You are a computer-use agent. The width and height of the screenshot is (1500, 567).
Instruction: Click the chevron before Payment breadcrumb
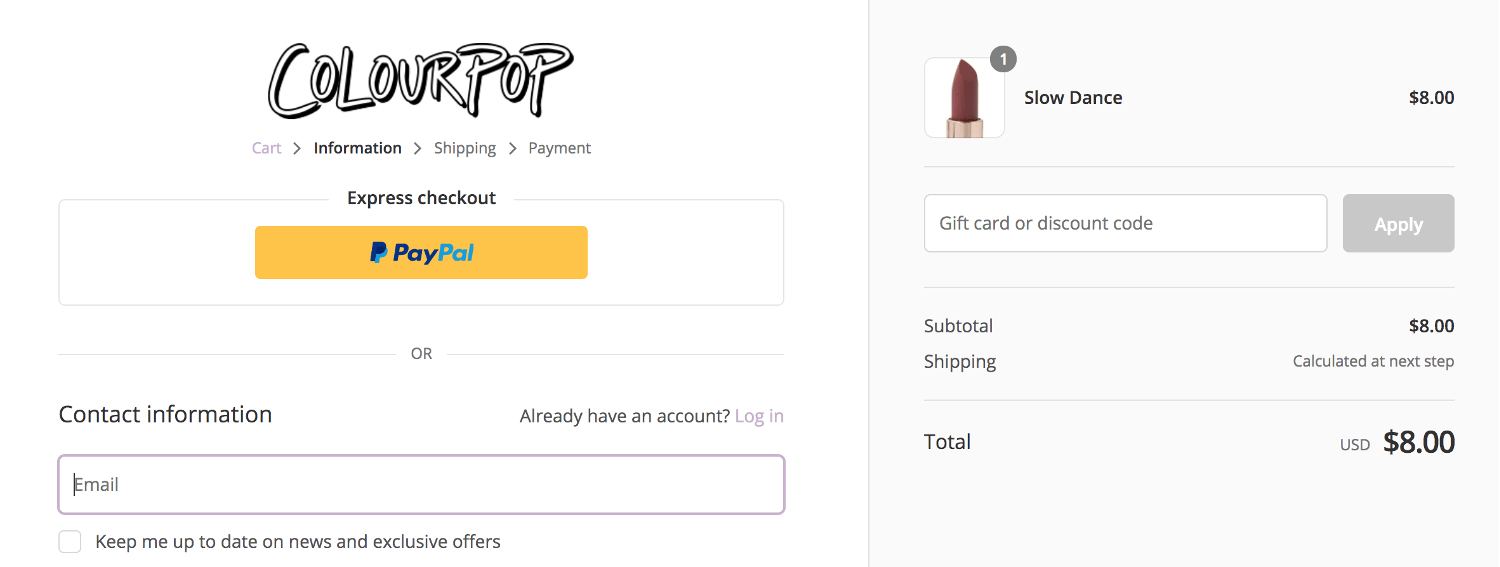(x=512, y=148)
